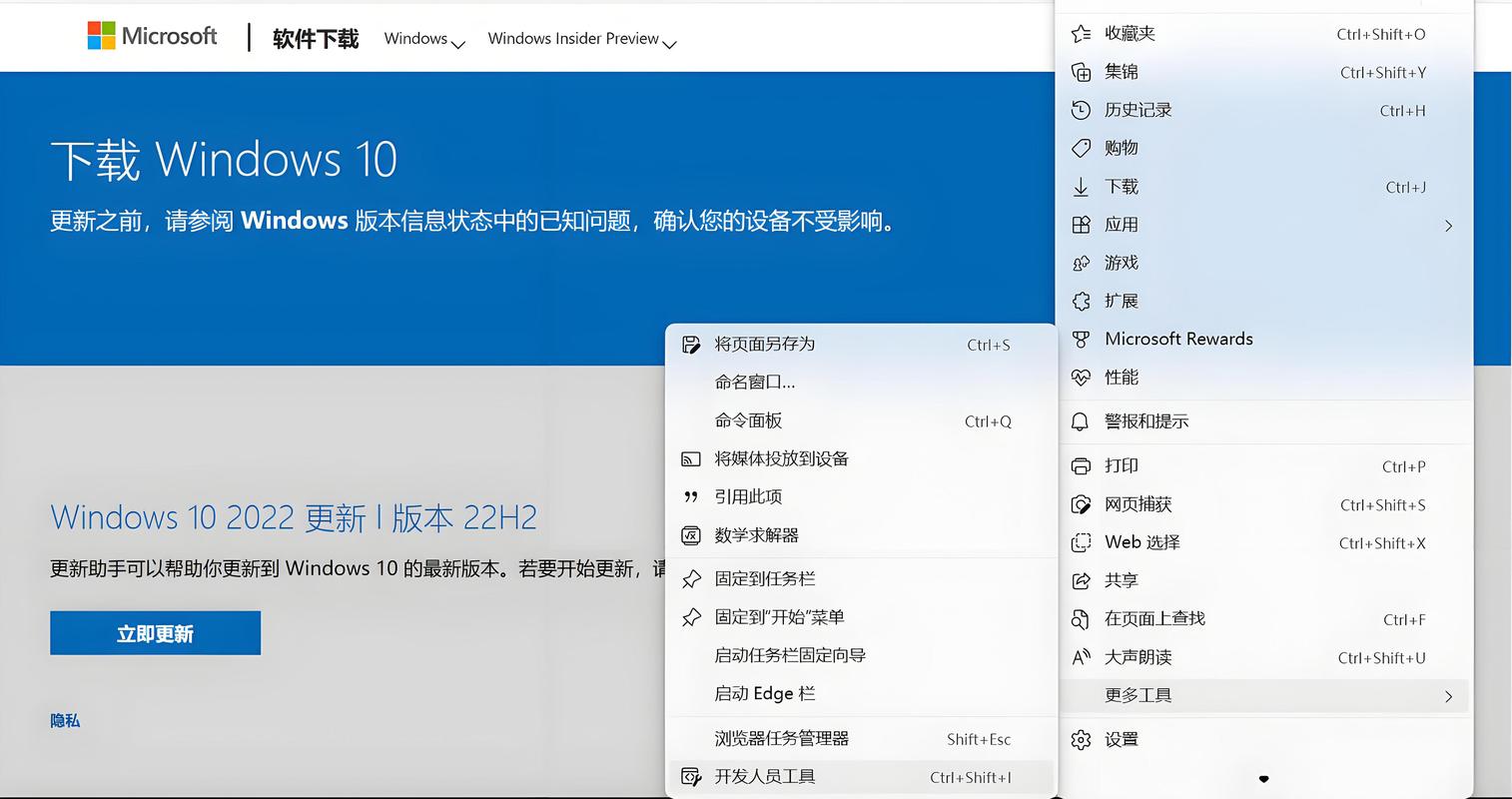Open 性能 via the heartbeat icon

(1082, 378)
